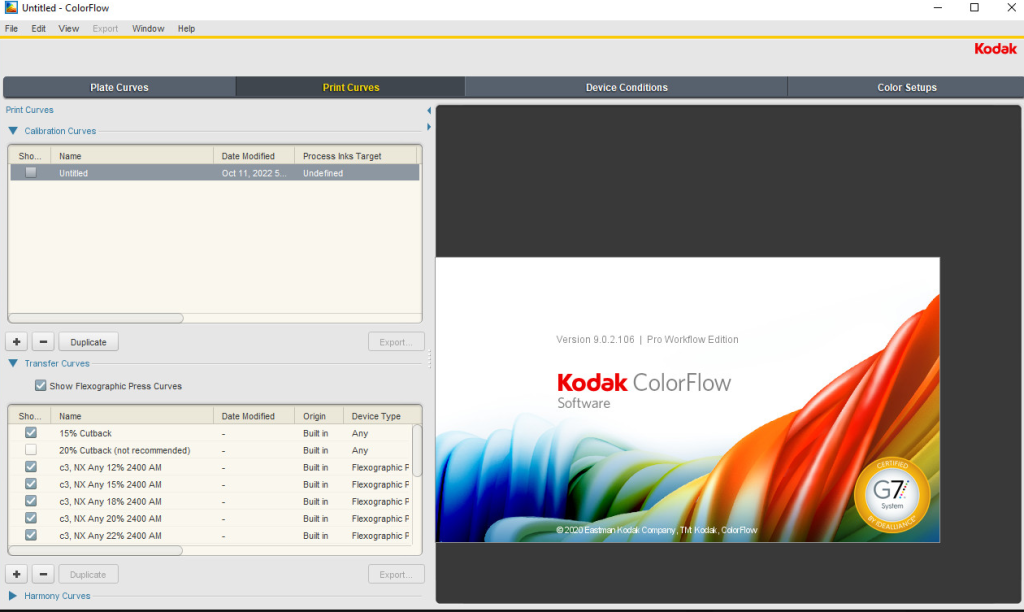Viewport: 1024px width, 612px height.
Task: Click the left-pointing panel collapse arrow
Action: [429, 110]
